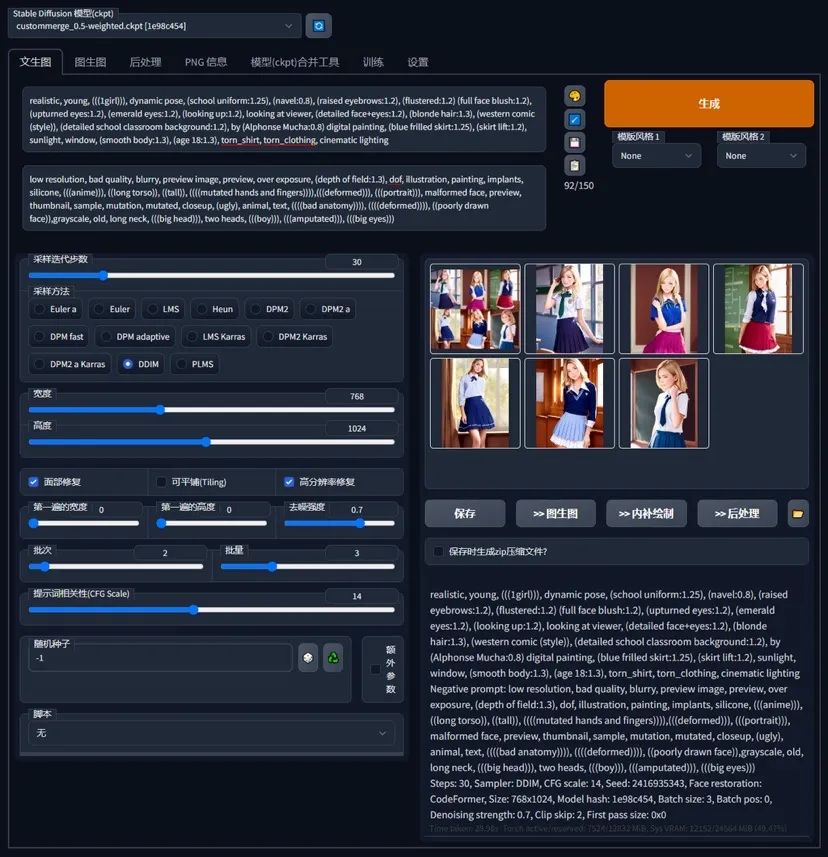Viewport: 828px width, 857px height.
Task: Click the >>内补绘制 inpaint button
Action: click(645, 514)
